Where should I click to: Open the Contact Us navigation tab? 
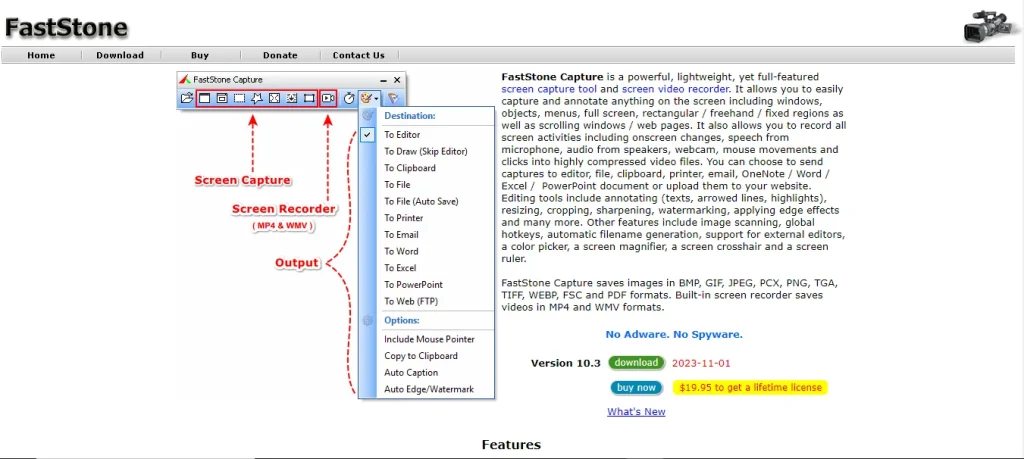point(359,55)
